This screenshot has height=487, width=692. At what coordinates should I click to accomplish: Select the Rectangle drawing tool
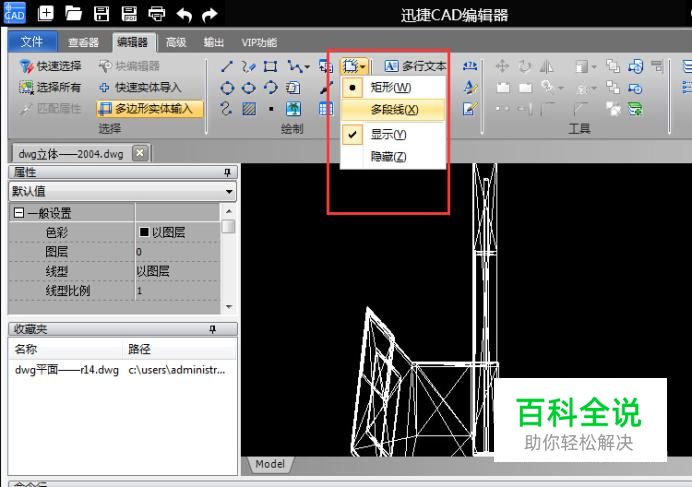pos(270,67)
